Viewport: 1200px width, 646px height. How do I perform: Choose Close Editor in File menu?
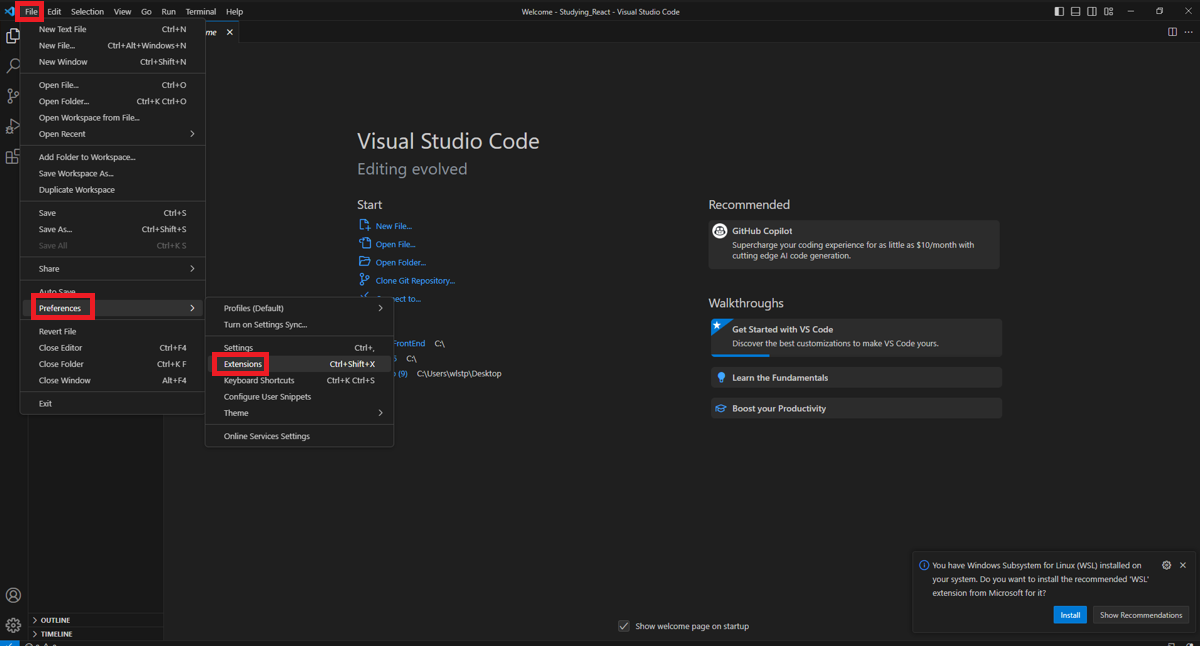112,348
